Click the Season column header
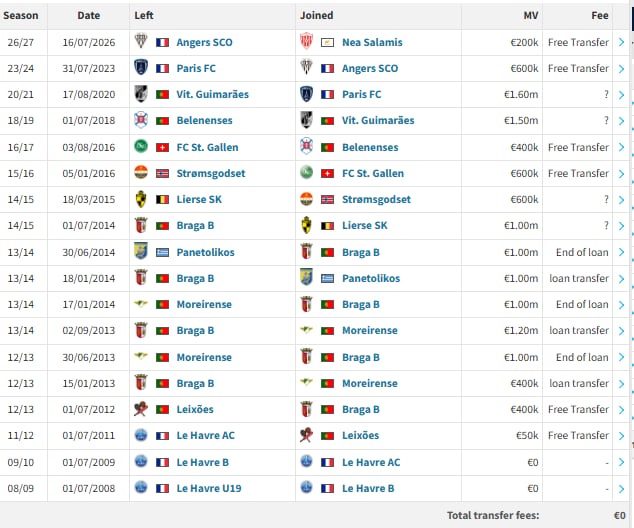This screenshot has width=634, height=528. [21, 15]
